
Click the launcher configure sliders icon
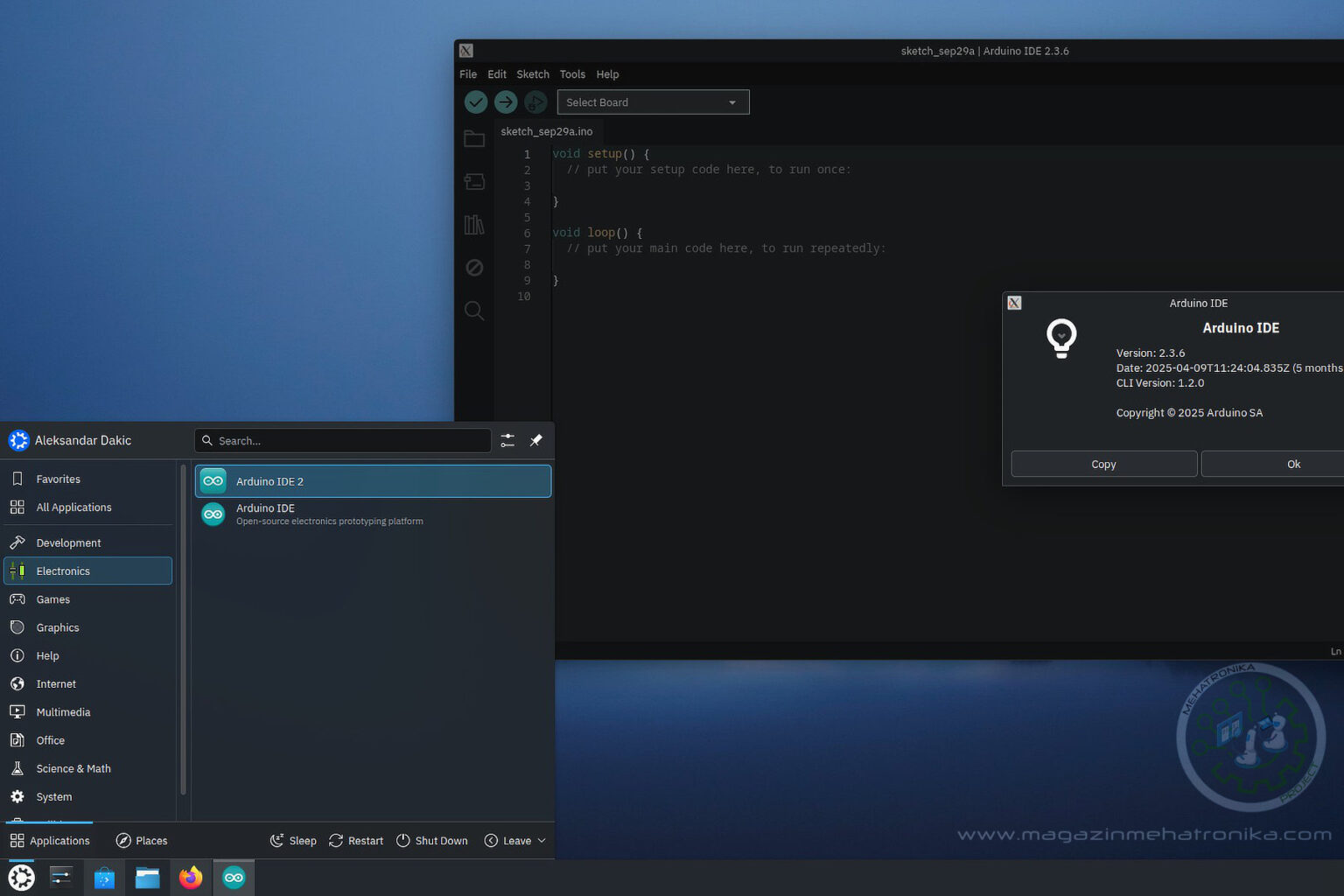[x=507, y=440]
